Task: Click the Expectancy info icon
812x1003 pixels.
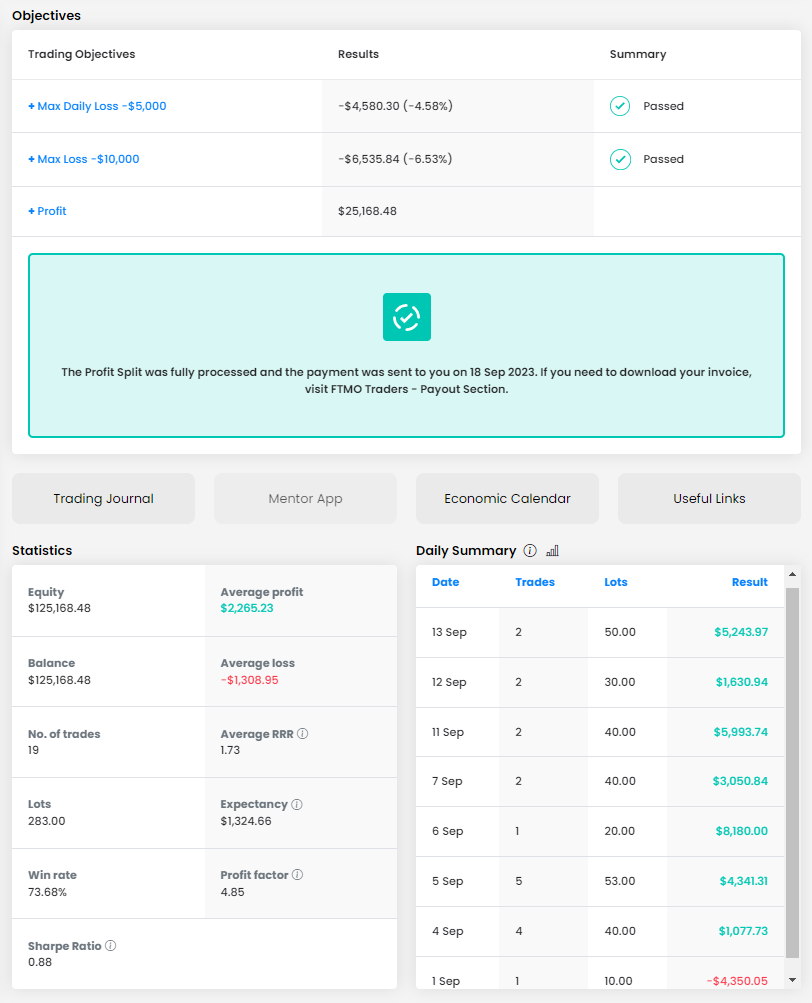Action: coord(297,804)
